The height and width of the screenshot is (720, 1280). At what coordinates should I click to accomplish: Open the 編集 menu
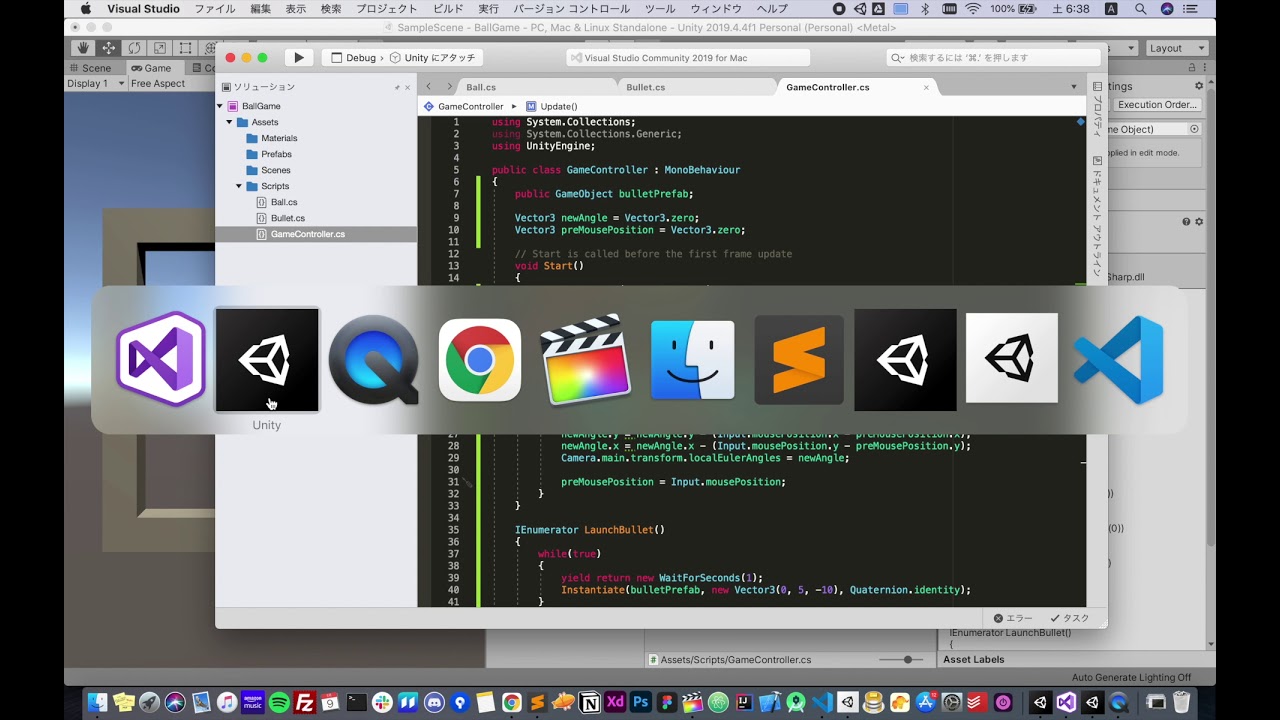click(x=261, y=9)
